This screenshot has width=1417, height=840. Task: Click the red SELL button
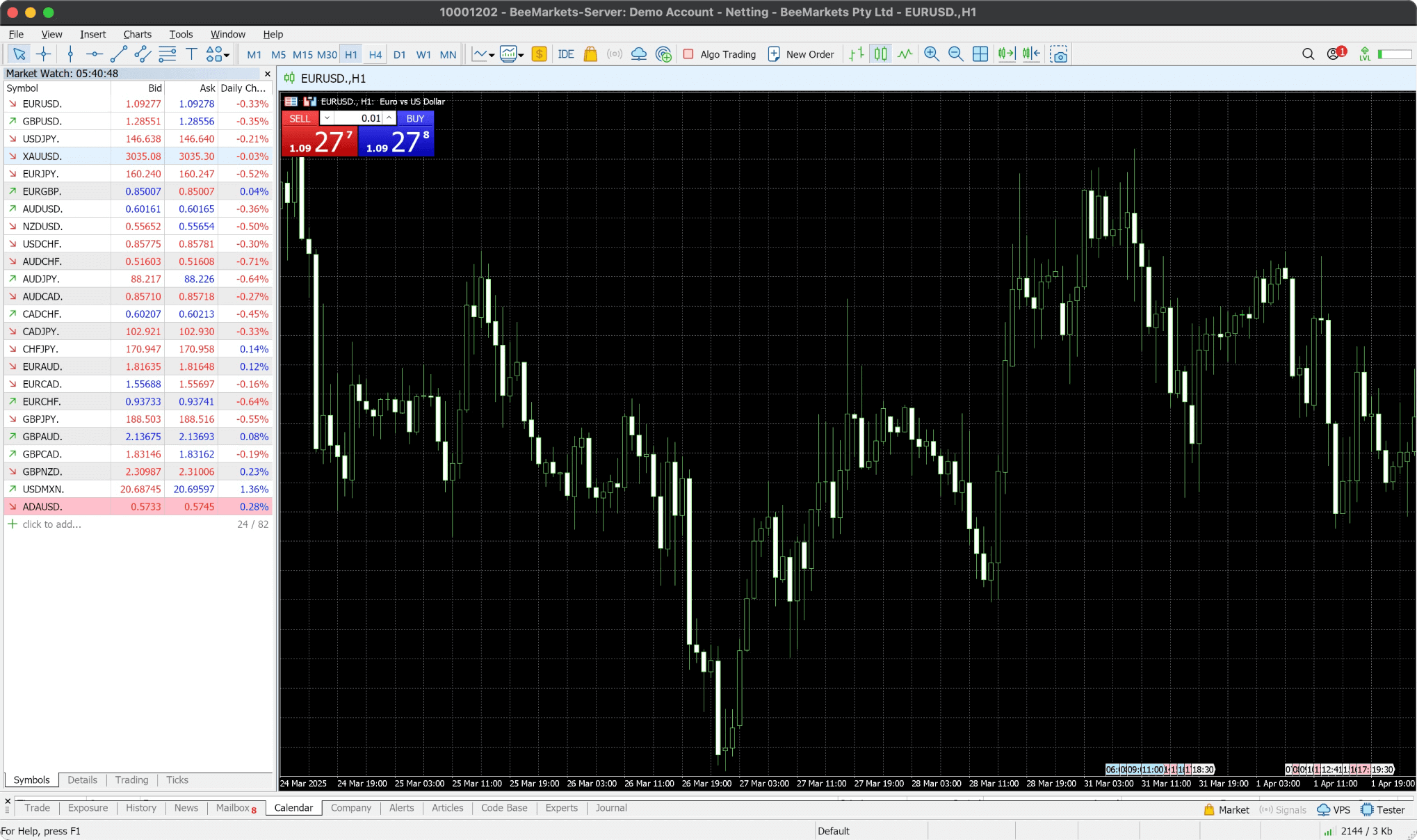point(300,118)
